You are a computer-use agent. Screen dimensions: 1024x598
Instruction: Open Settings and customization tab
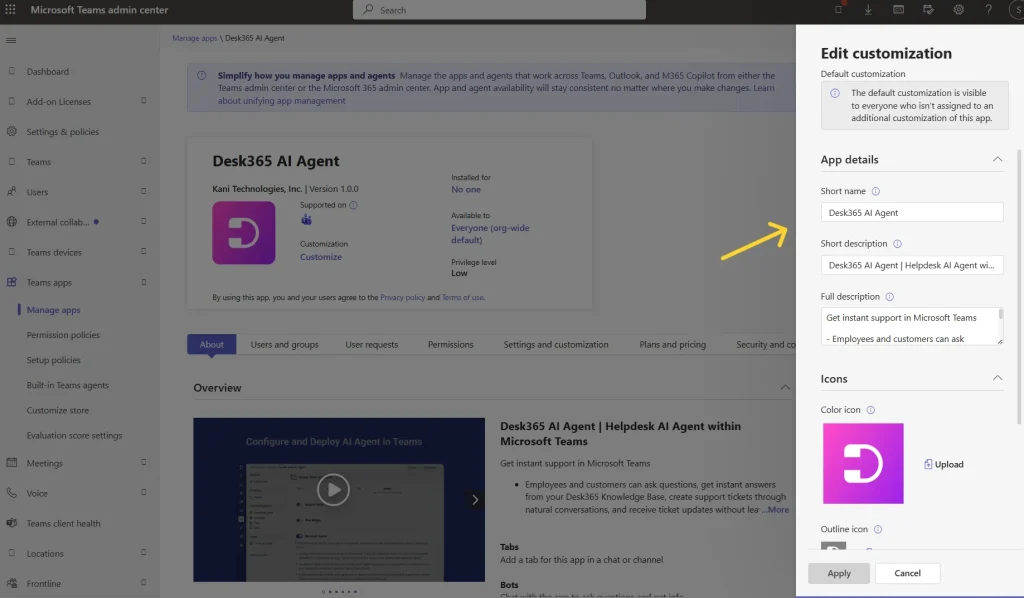[556, 344]
